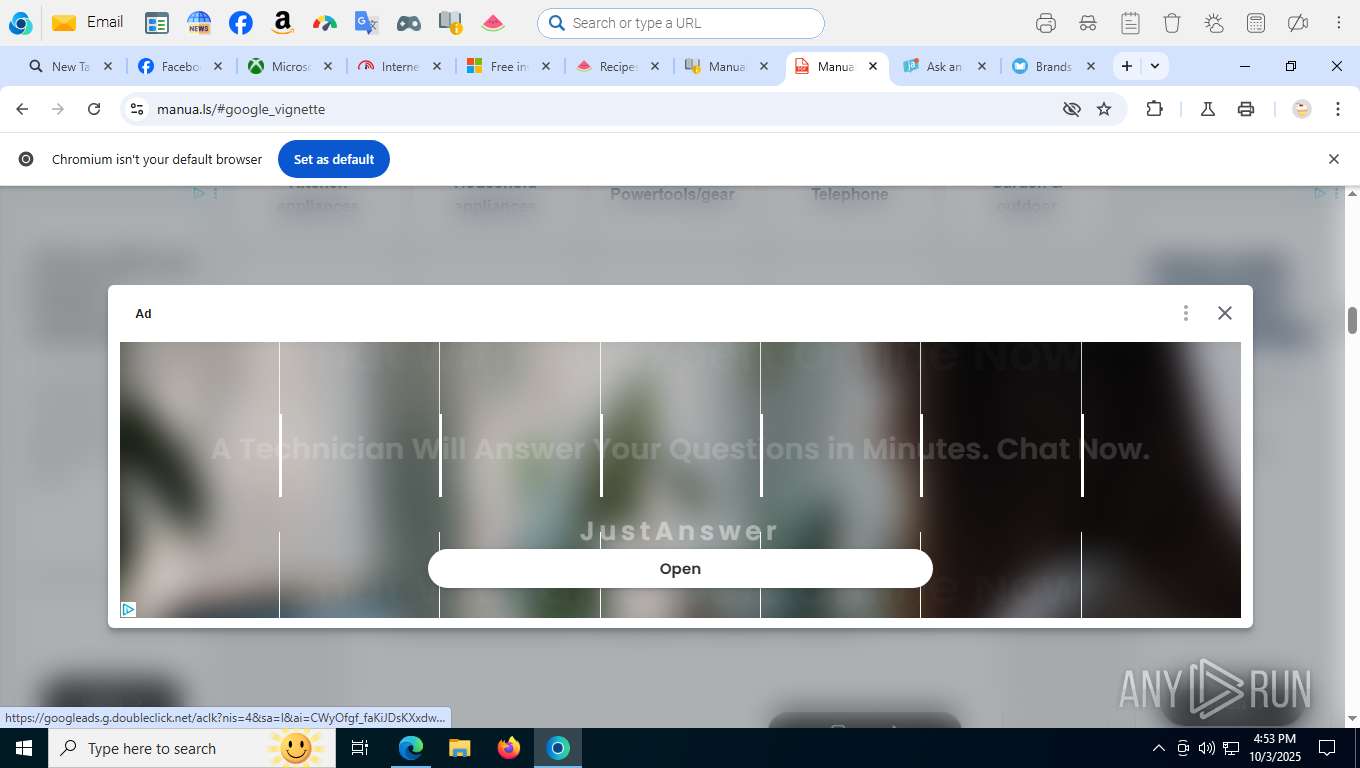Open the globe NEWS shortcut
This screenshot has height=768, width=1360.
coord(199,22)
